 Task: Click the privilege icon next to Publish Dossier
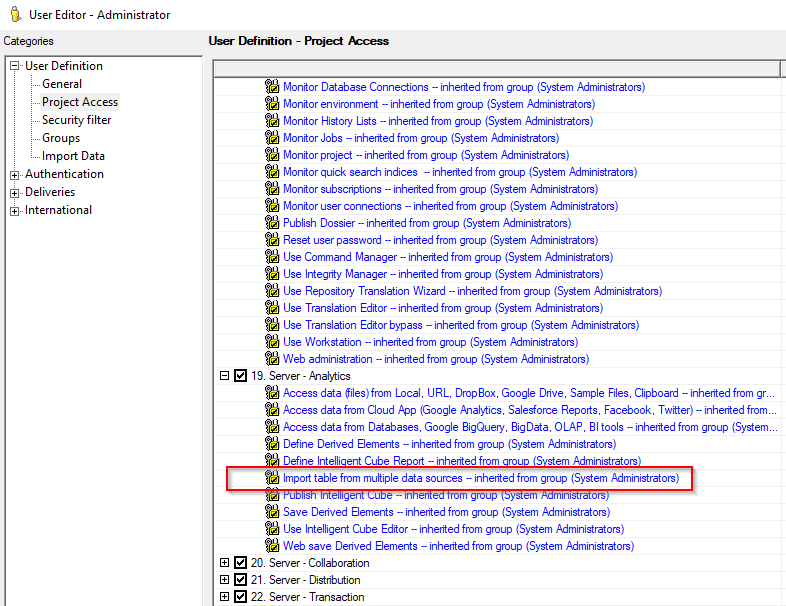[x=272, y=223]
